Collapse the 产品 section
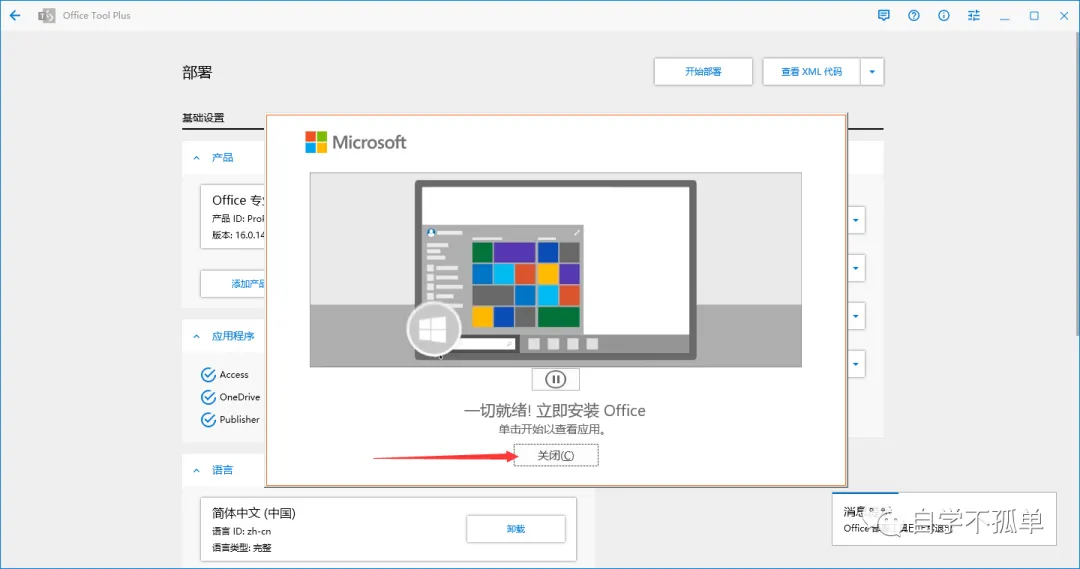 (x=197, y=158)
